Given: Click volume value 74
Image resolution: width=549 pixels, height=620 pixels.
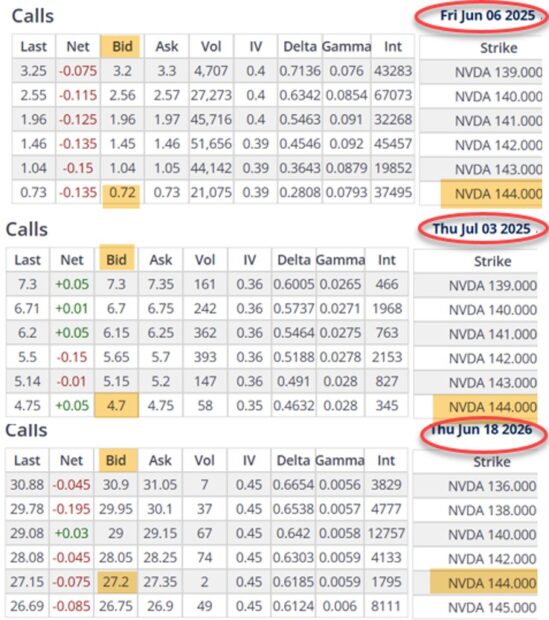Looking at the screenshot, I should pos(204,558).
